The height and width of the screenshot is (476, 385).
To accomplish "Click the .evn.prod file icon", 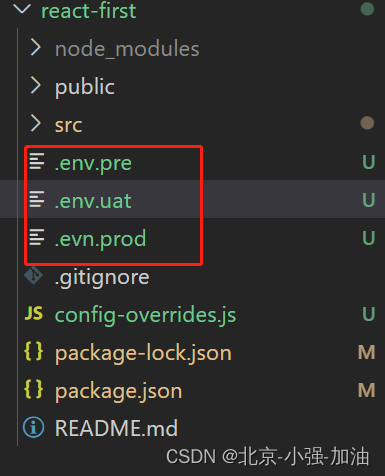I will click(x=37, y=237).
